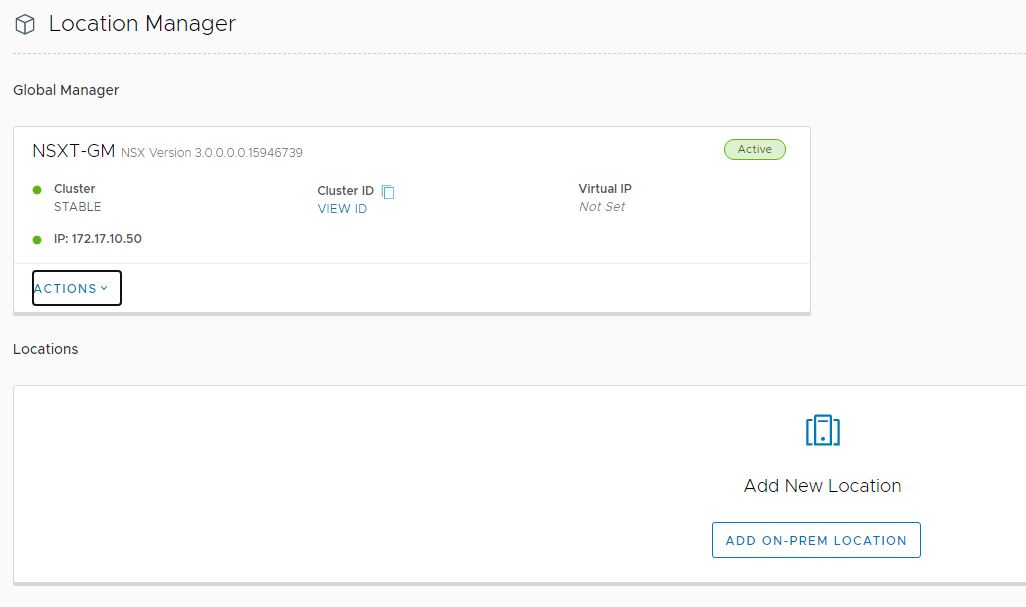Viewport: 1026px width, 607px height.
Task: Copy the Cluster ID using the copy icon
Action: tap(388, 192)
